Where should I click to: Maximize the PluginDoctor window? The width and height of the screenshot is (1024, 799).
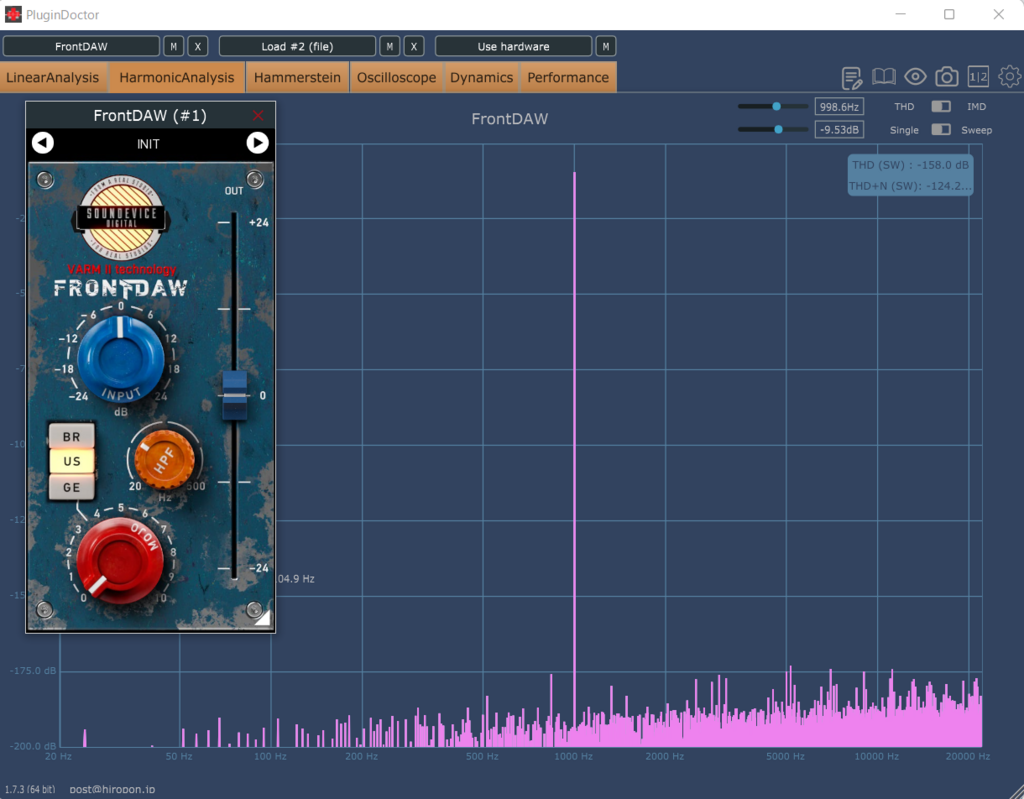949,14
